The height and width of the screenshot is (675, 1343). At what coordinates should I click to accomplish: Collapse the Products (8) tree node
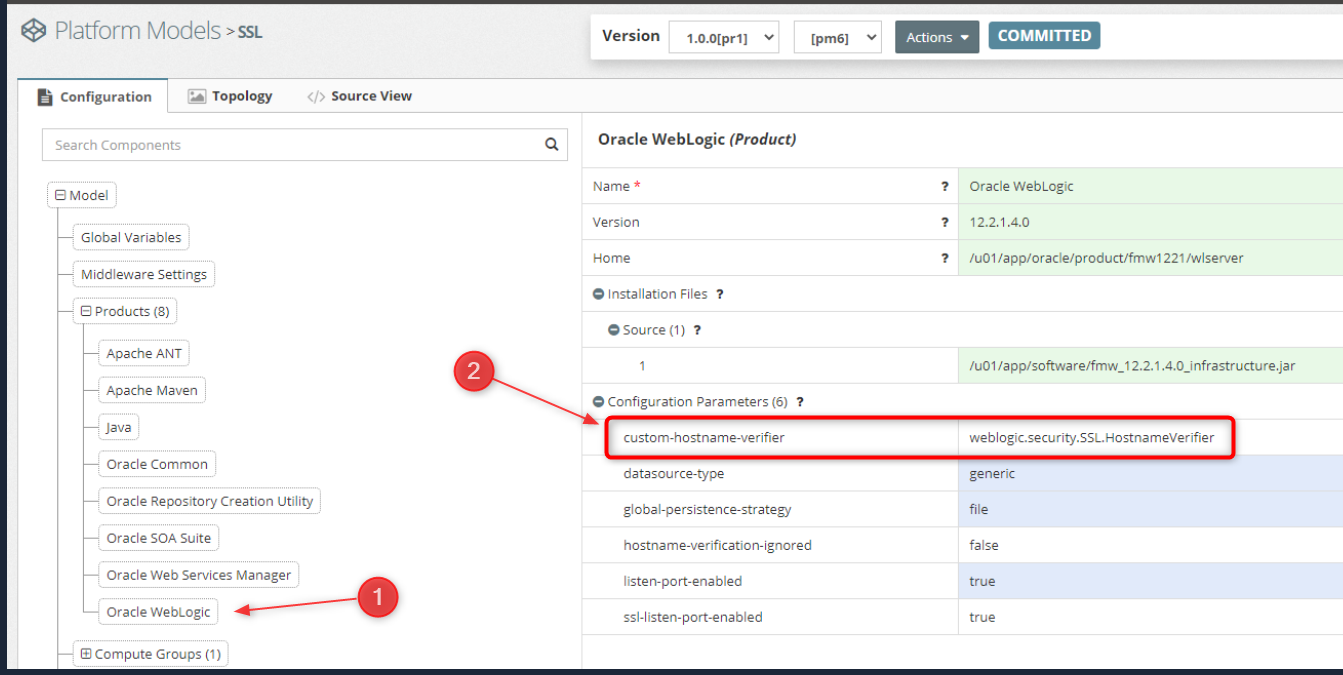86,311
